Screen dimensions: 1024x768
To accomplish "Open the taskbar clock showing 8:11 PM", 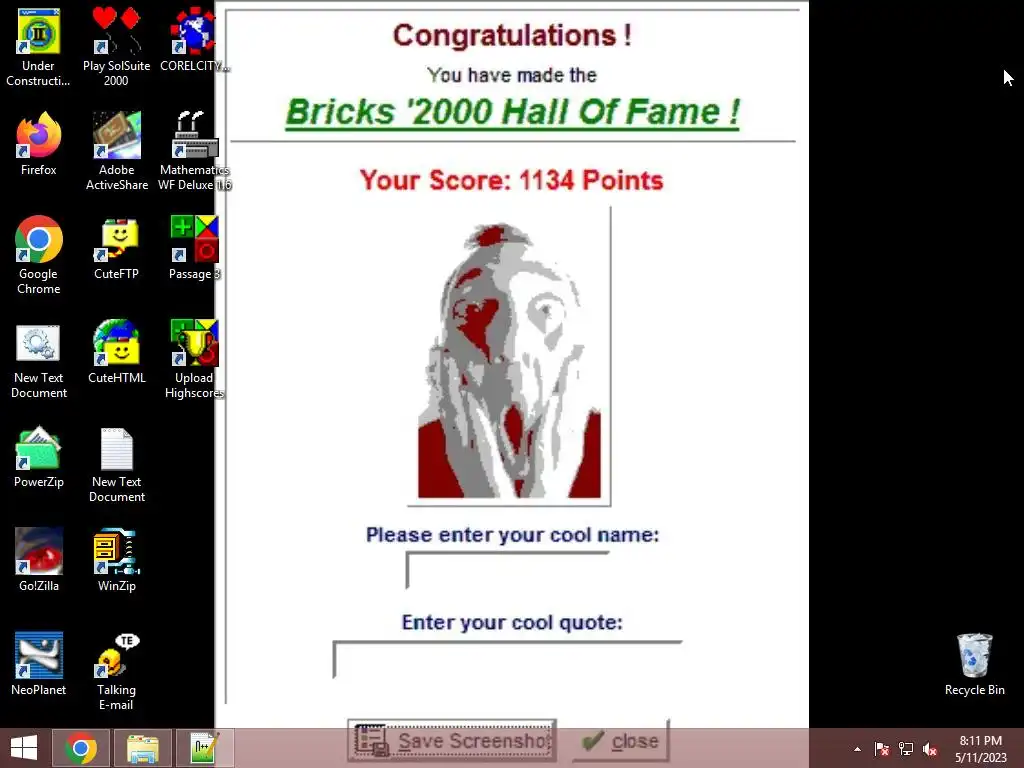I will (x=981, y=749).
